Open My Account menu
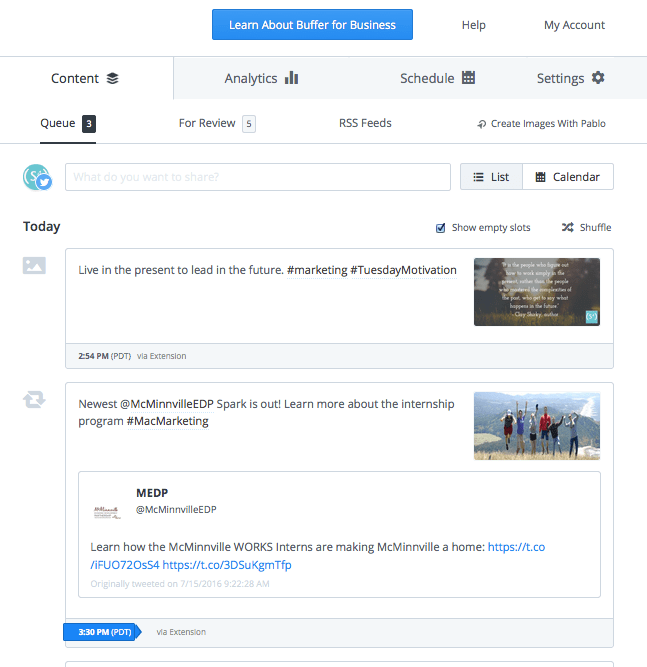The height and width of the screenshot is (667, 647). point(574,25)
